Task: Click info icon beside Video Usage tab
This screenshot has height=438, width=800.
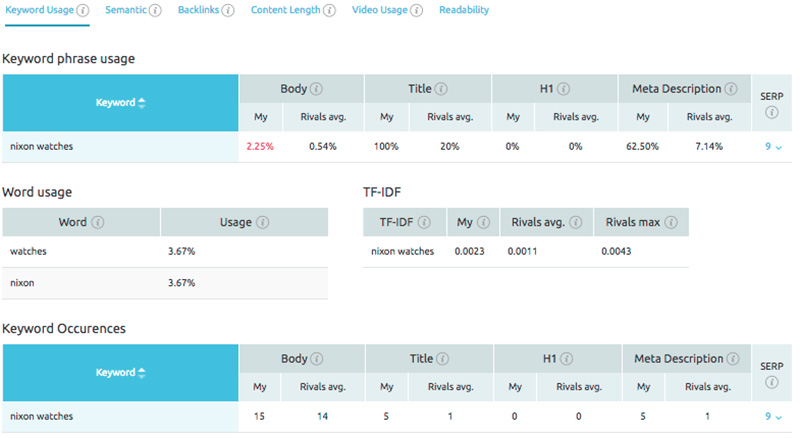Action: pyautogui.click(x=417, y=10)
